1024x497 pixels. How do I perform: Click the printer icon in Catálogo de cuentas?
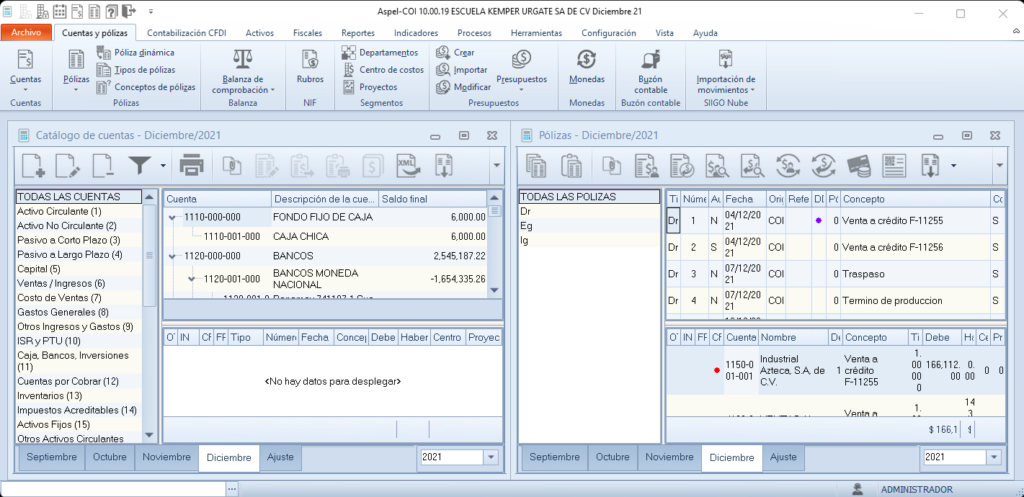click(192, 165)
